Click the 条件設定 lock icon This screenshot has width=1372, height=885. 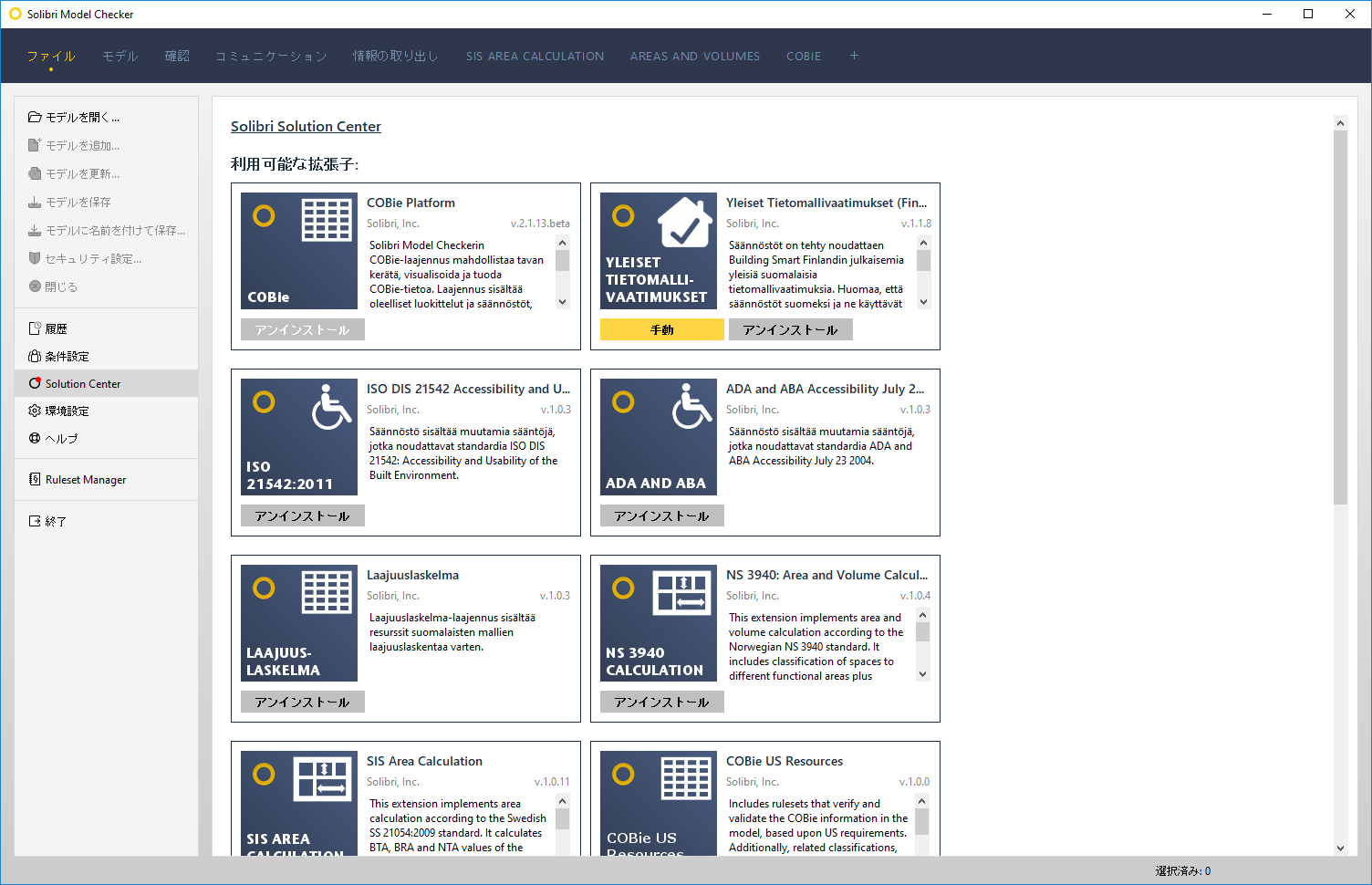pos(35,356)
